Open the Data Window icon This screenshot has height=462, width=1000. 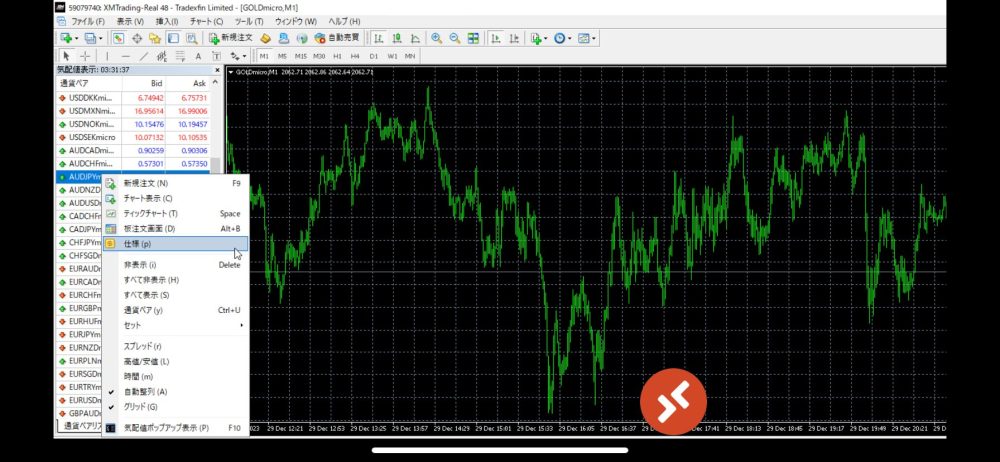(x=136, y=38)
